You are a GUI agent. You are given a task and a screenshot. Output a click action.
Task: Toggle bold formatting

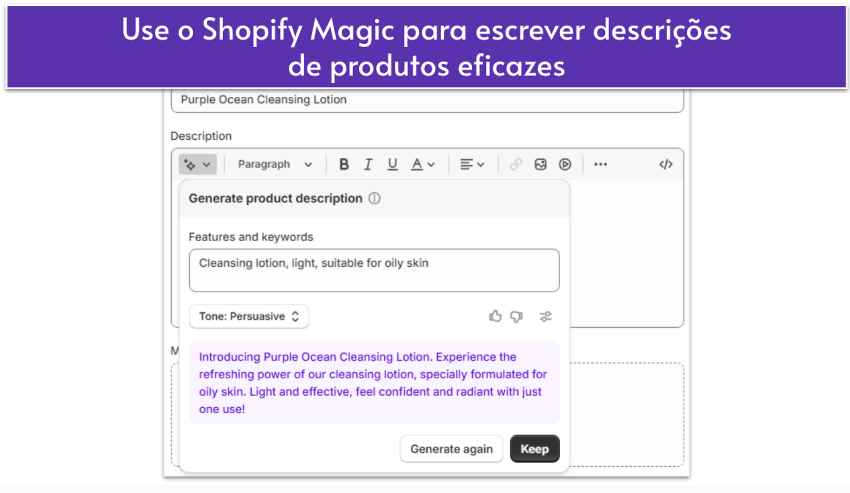(x=344, y=164)
